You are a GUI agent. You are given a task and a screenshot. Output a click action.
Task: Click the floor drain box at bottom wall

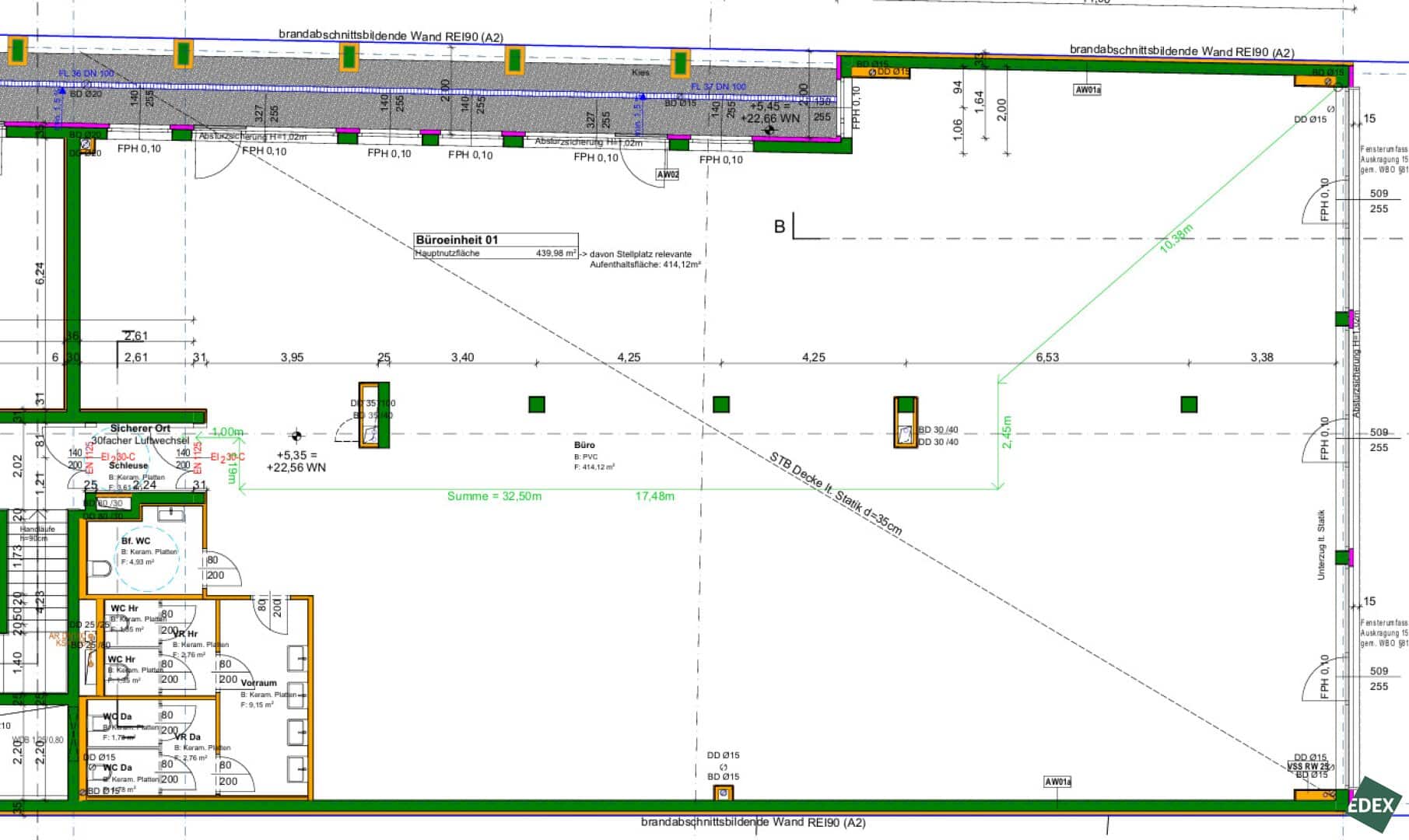(724, 793)
